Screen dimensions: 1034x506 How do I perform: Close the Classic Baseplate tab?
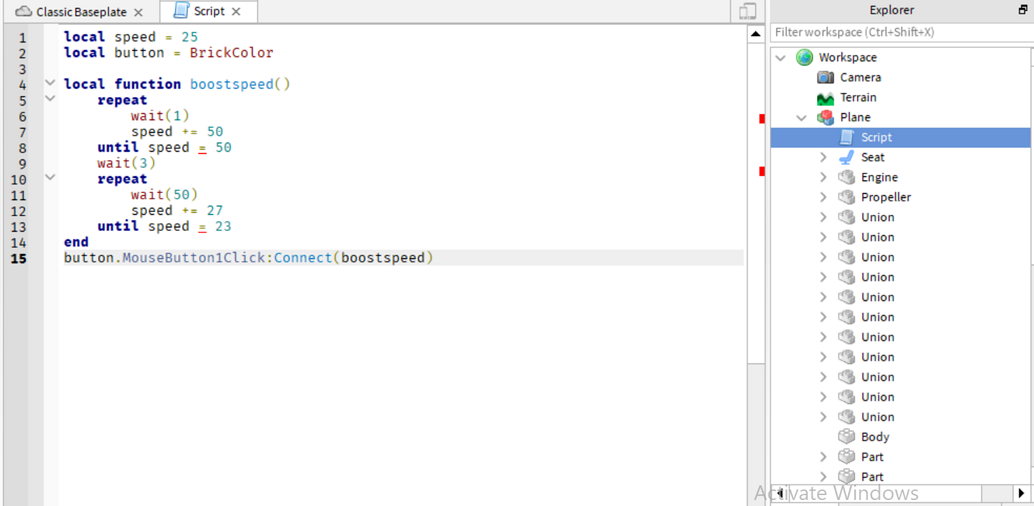tap(138, 13)
